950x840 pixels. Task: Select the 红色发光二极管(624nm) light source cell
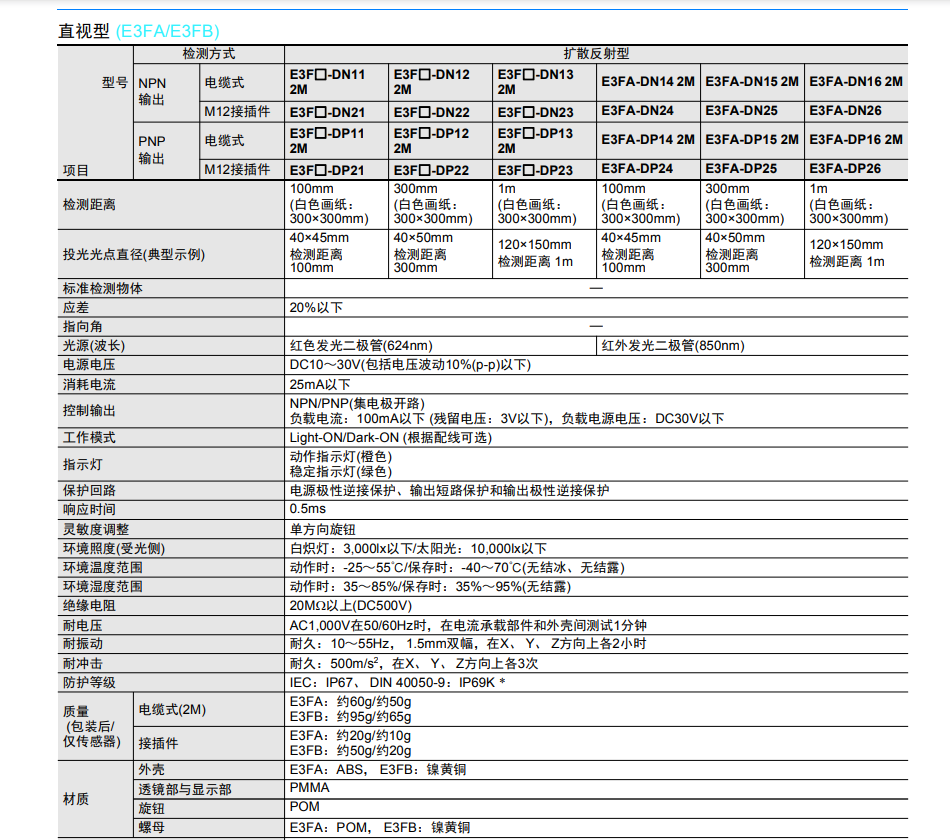[359, 346]
